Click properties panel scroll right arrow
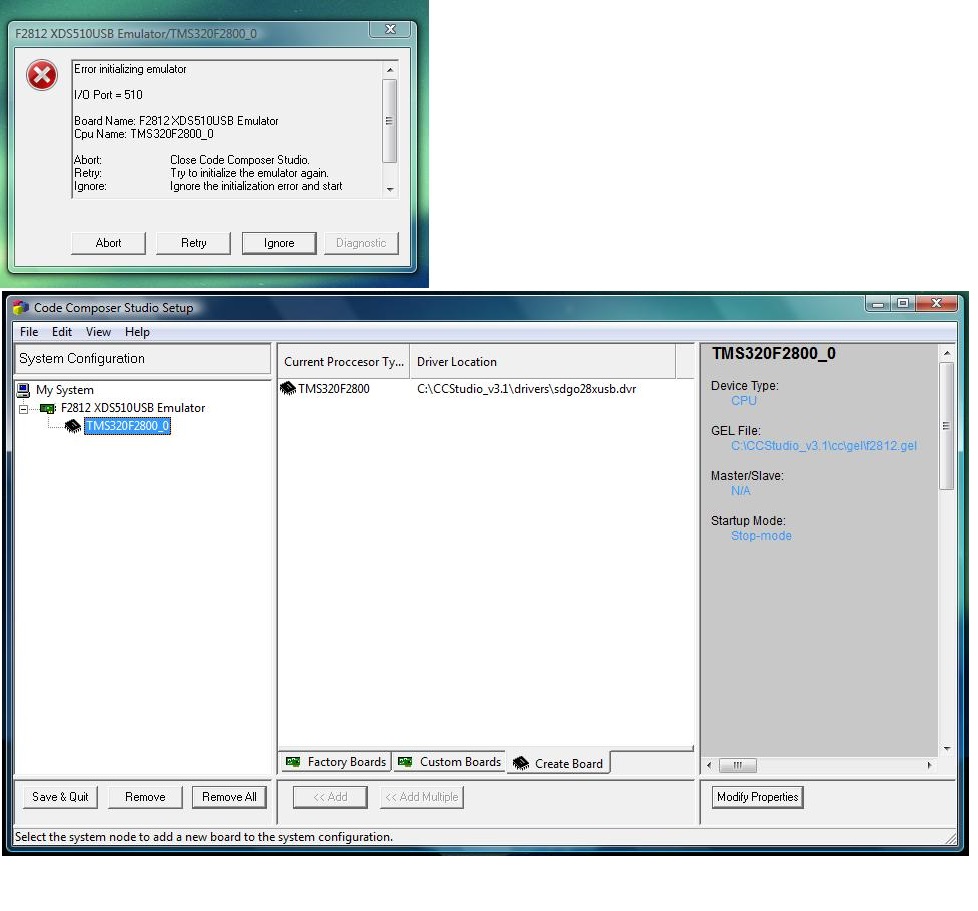 929,765
